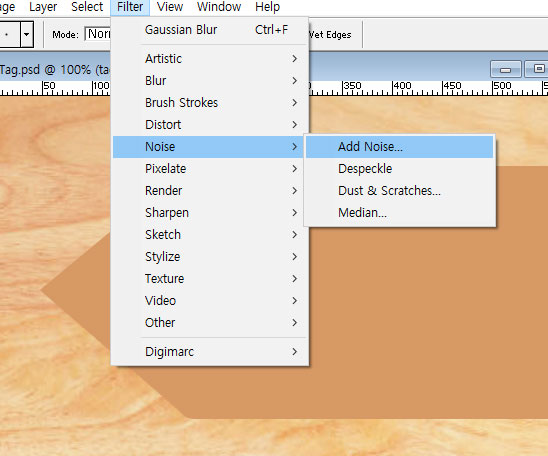Reapply the last Gaussian Blur filter

coord(210,30)
